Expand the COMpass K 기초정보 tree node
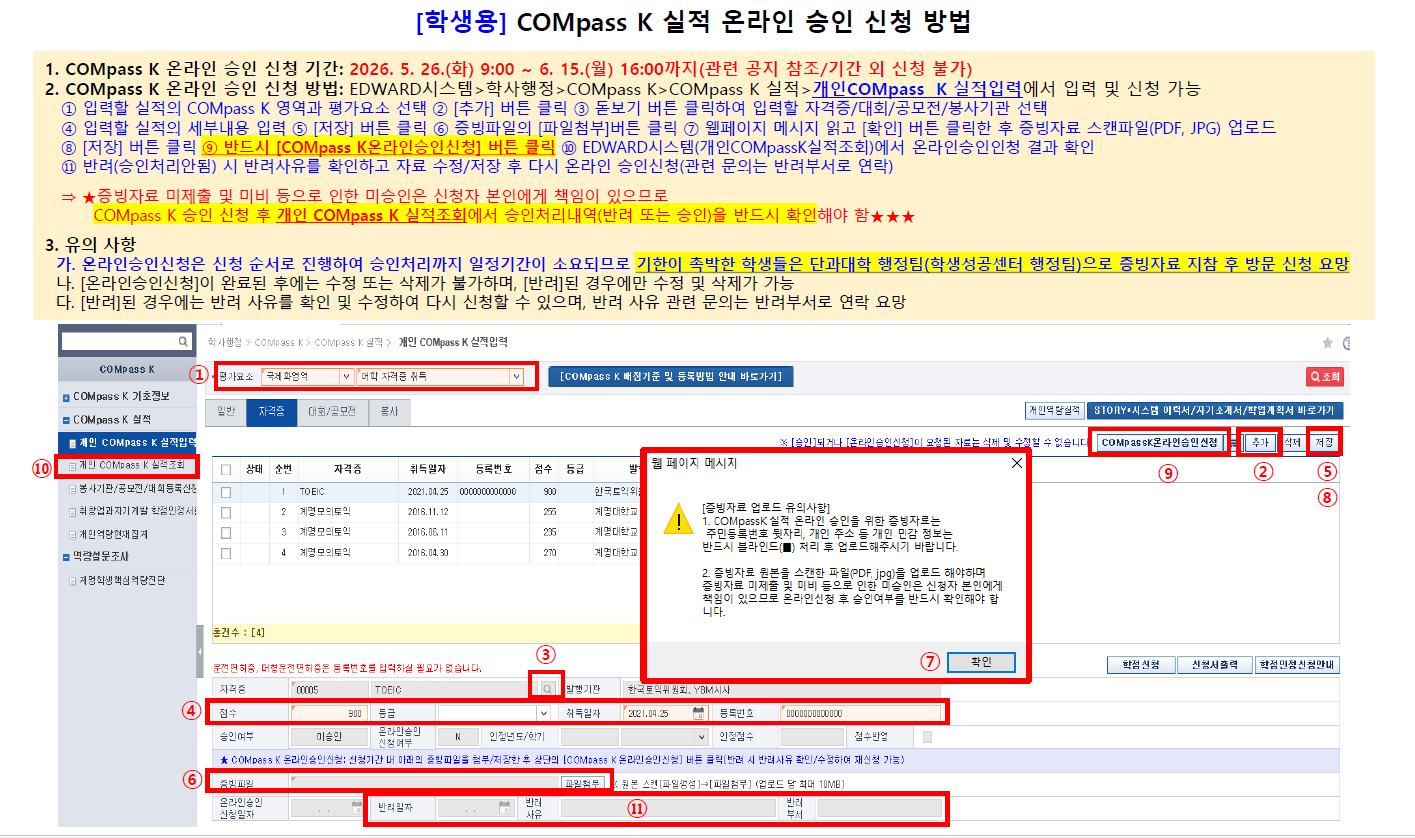The image size is (1415, 838). click(66, 397)
